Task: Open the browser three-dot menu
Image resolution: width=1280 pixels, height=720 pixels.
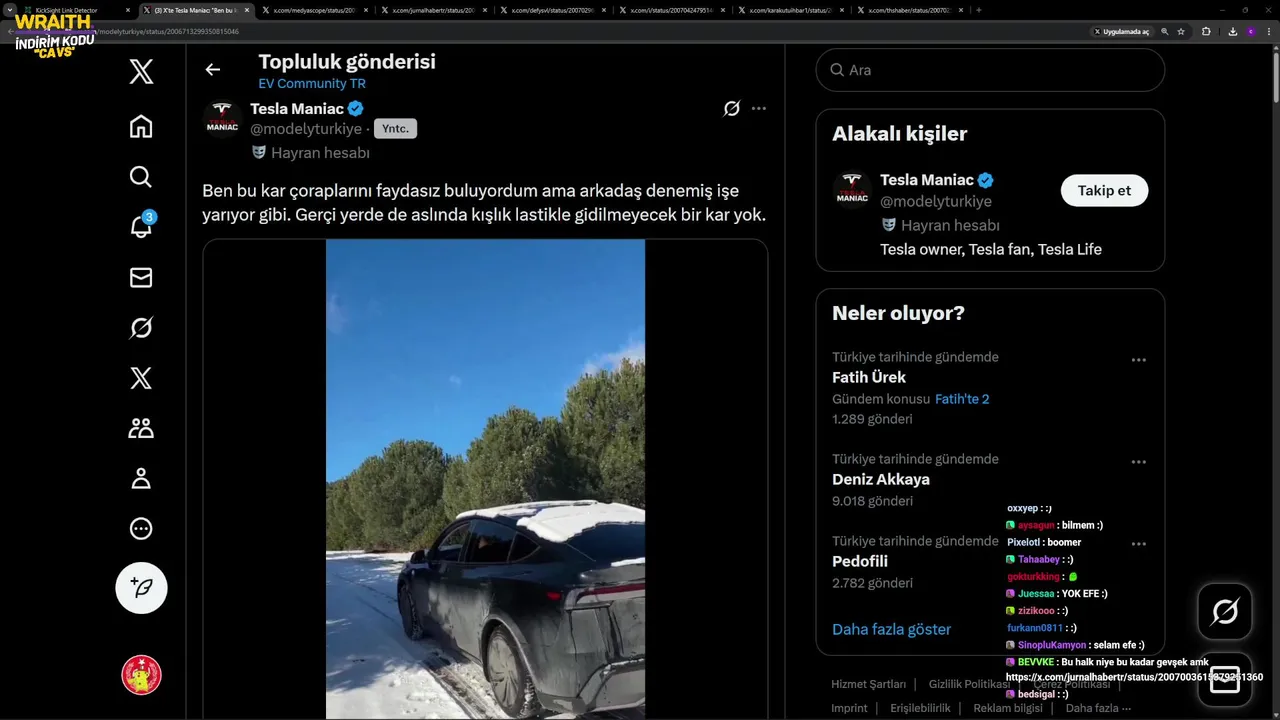Action: (1268, 32)
